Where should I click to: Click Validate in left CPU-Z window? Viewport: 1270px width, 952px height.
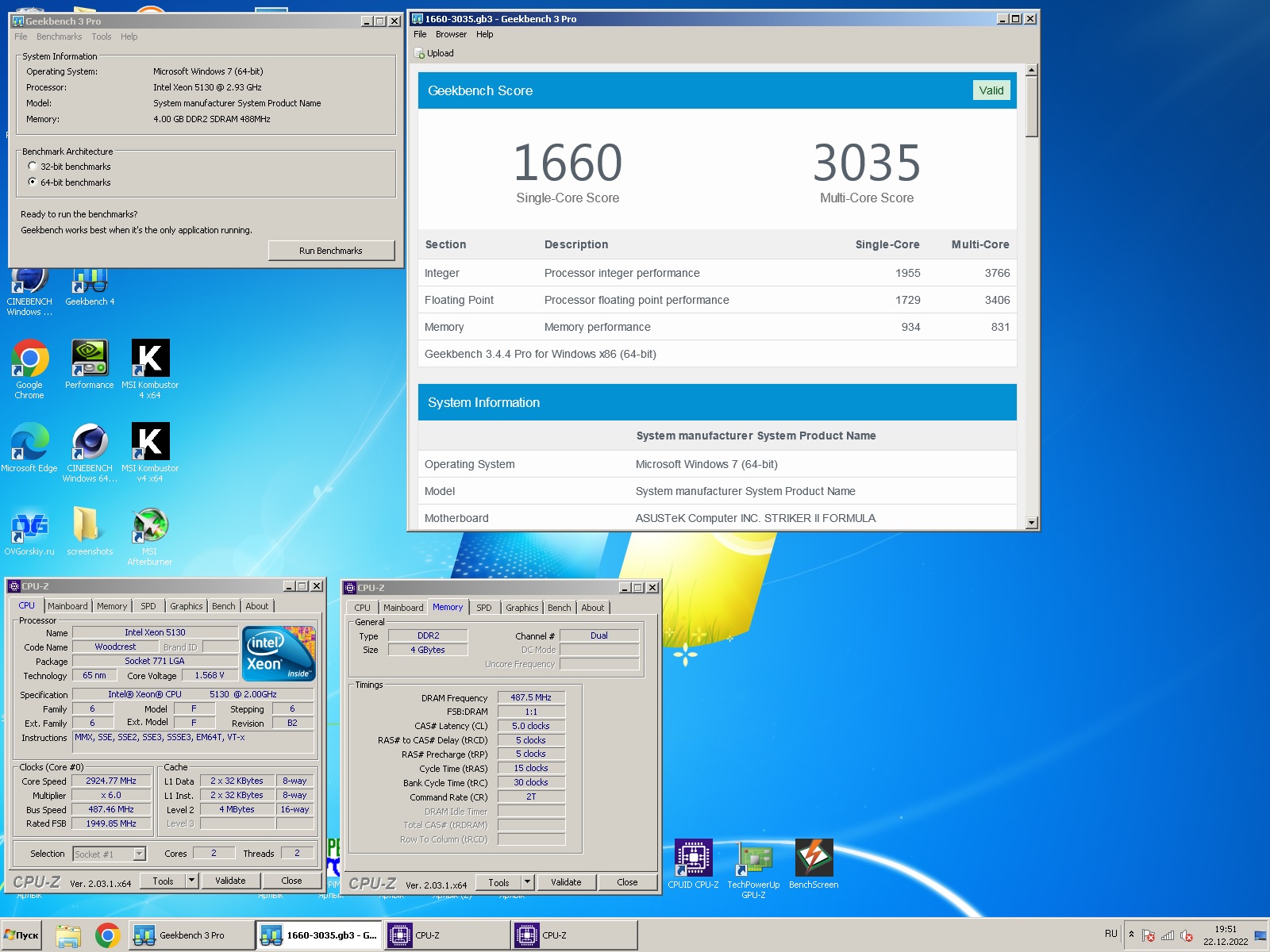point(230,881)
